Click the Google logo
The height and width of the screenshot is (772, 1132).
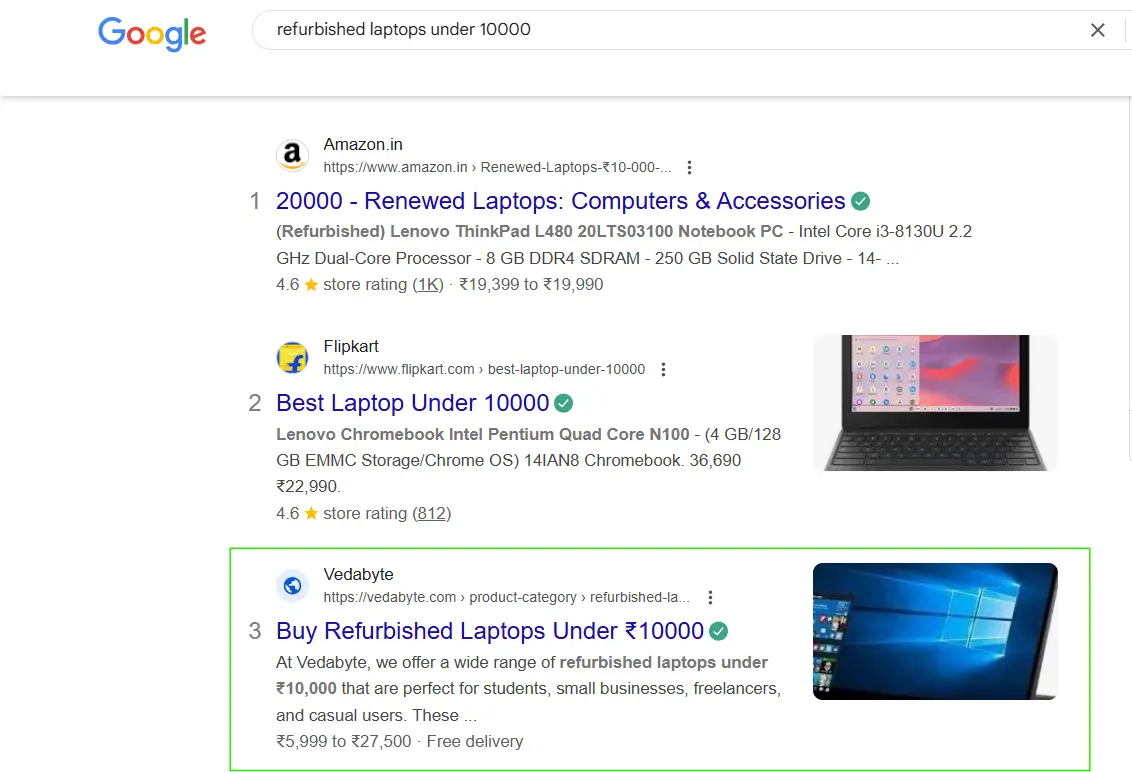pyautogui.click(x=152, y=33)
